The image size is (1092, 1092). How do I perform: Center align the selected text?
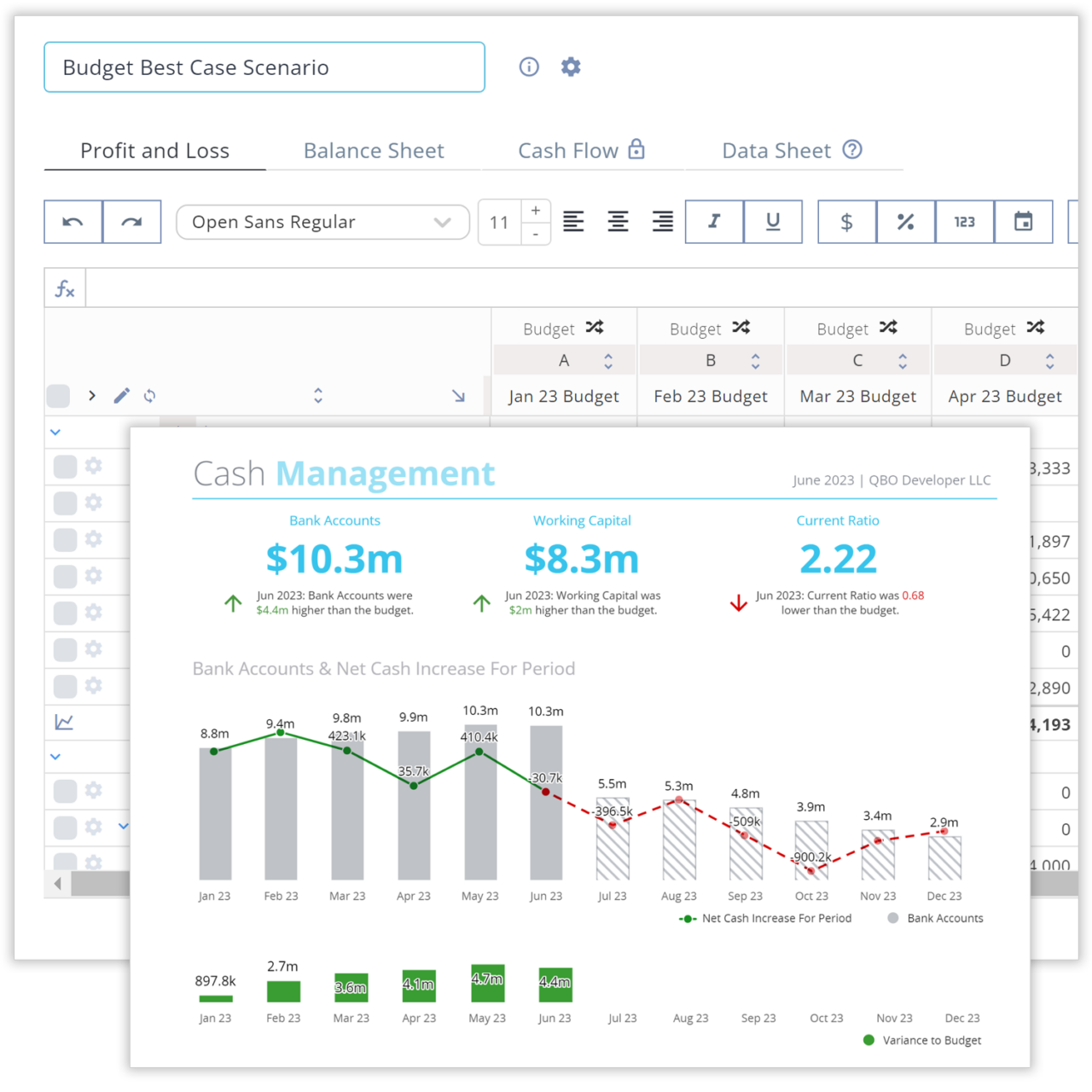point(618,222)
